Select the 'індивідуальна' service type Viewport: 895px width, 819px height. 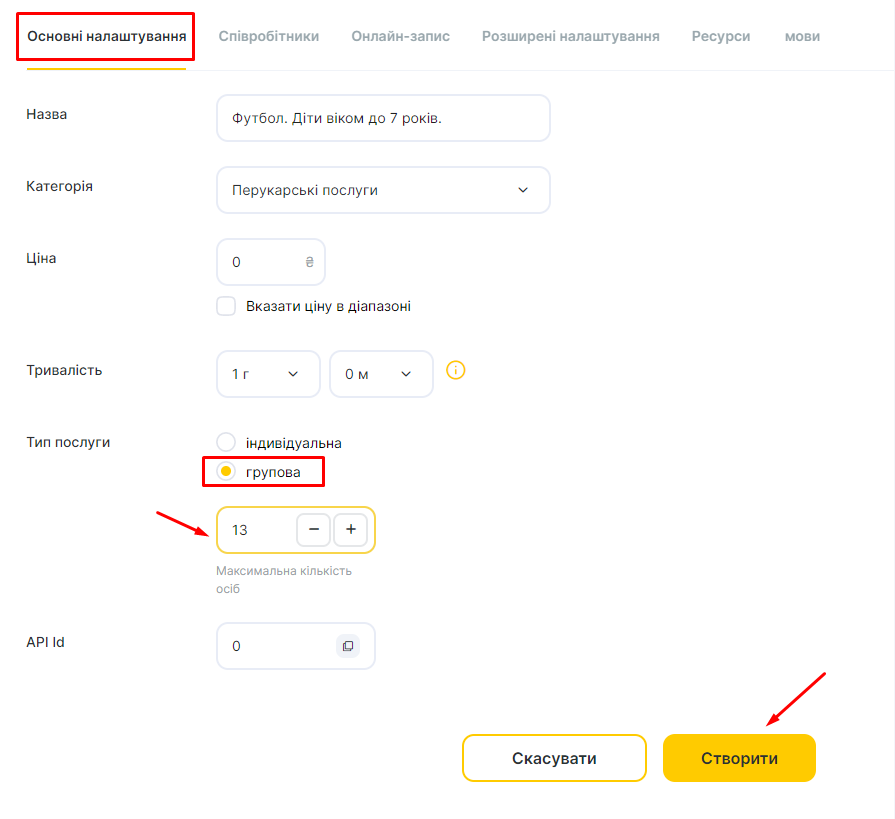coord(226,442)
